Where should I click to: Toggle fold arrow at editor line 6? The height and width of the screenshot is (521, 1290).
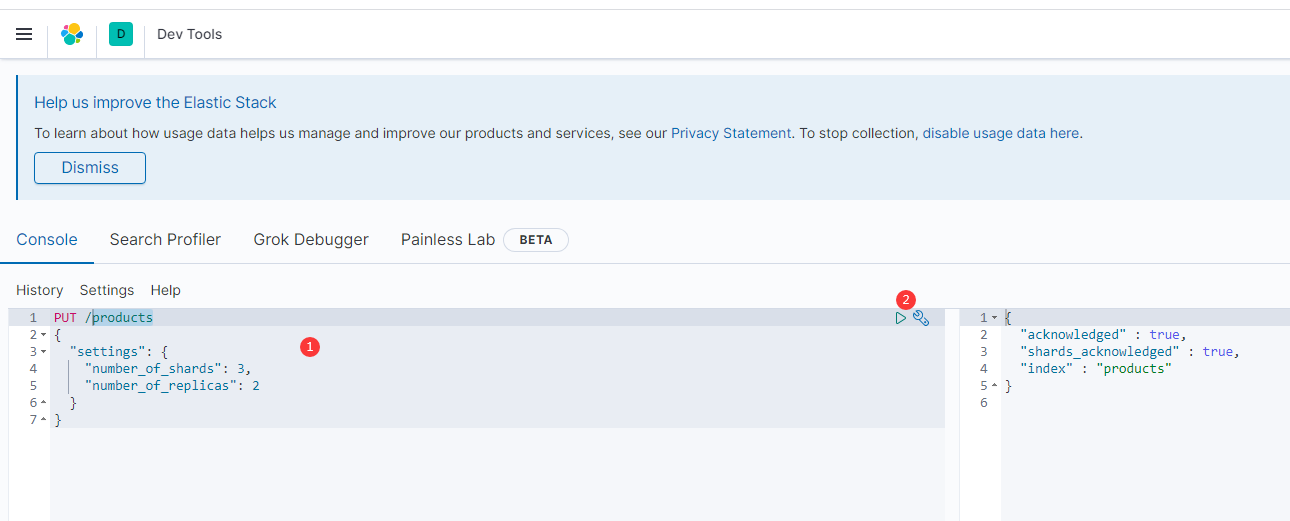[43, 403]
